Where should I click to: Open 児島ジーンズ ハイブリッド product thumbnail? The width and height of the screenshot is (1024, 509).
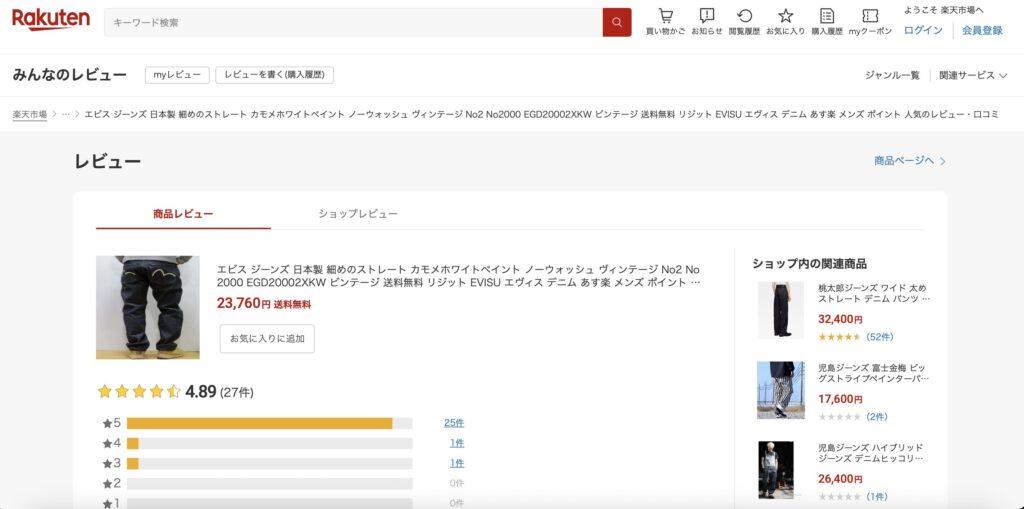(776, 470)
